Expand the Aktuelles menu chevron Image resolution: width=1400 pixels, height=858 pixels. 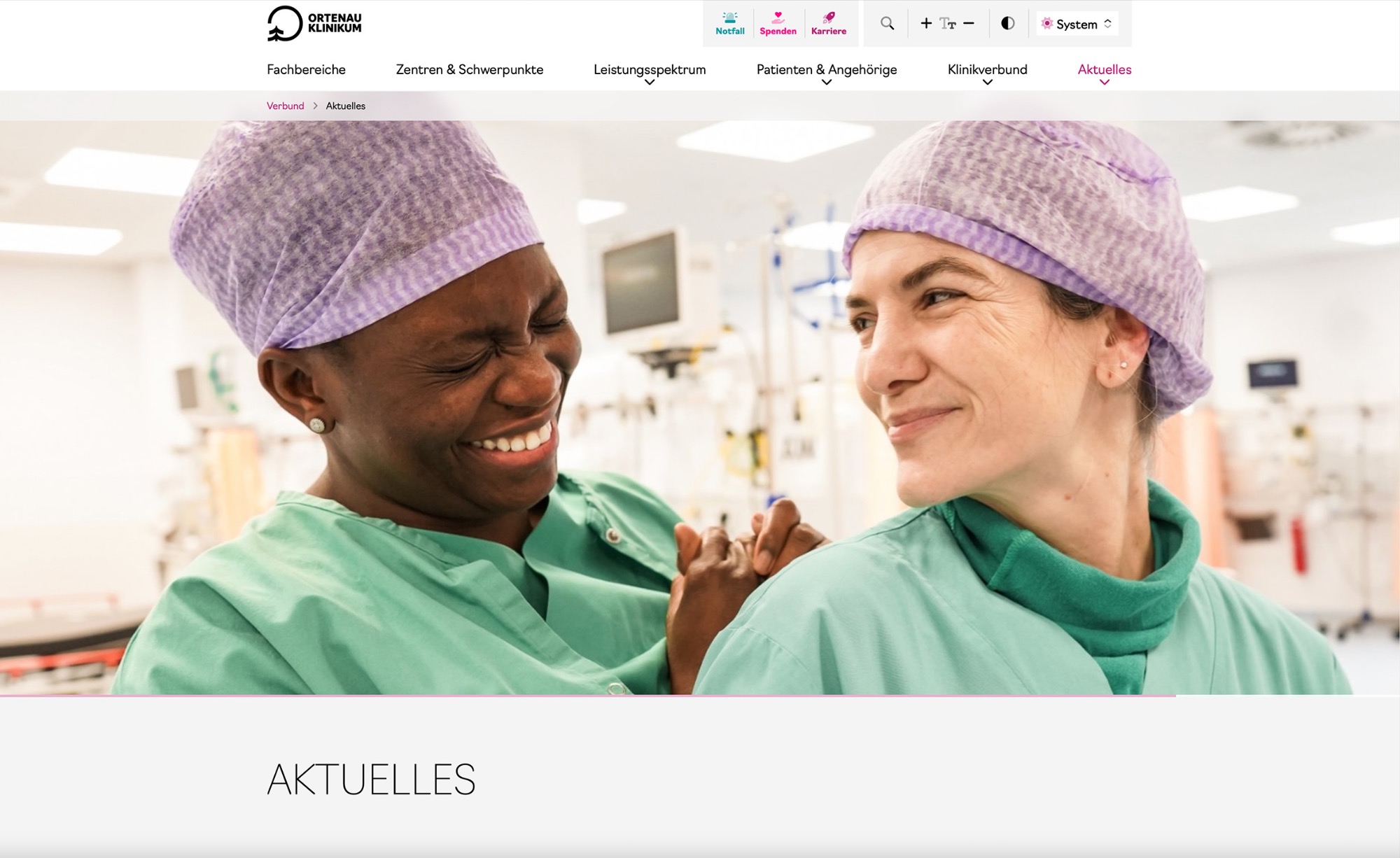tap(1105, 83)
